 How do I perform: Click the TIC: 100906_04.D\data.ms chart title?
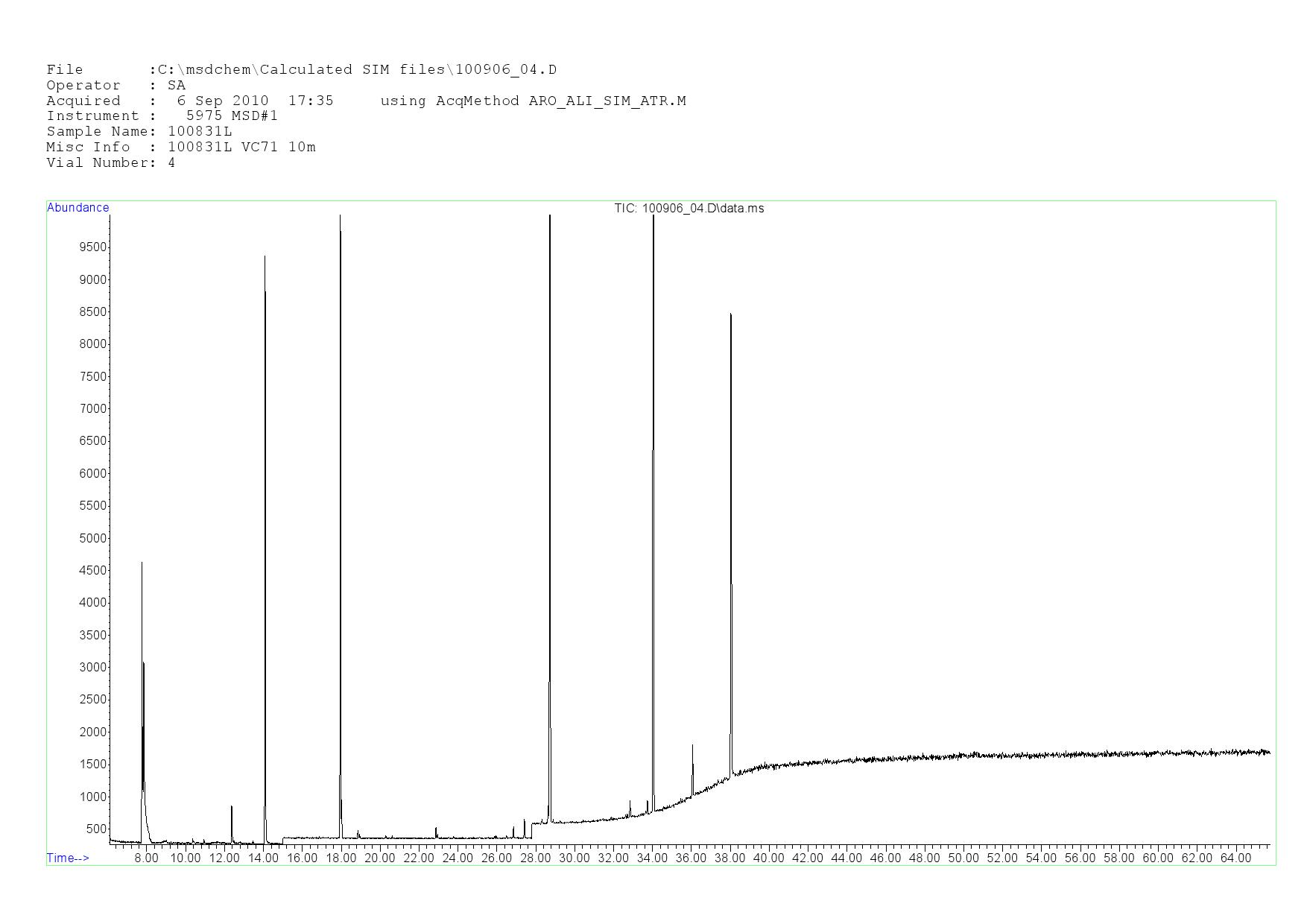pos(689,209)
